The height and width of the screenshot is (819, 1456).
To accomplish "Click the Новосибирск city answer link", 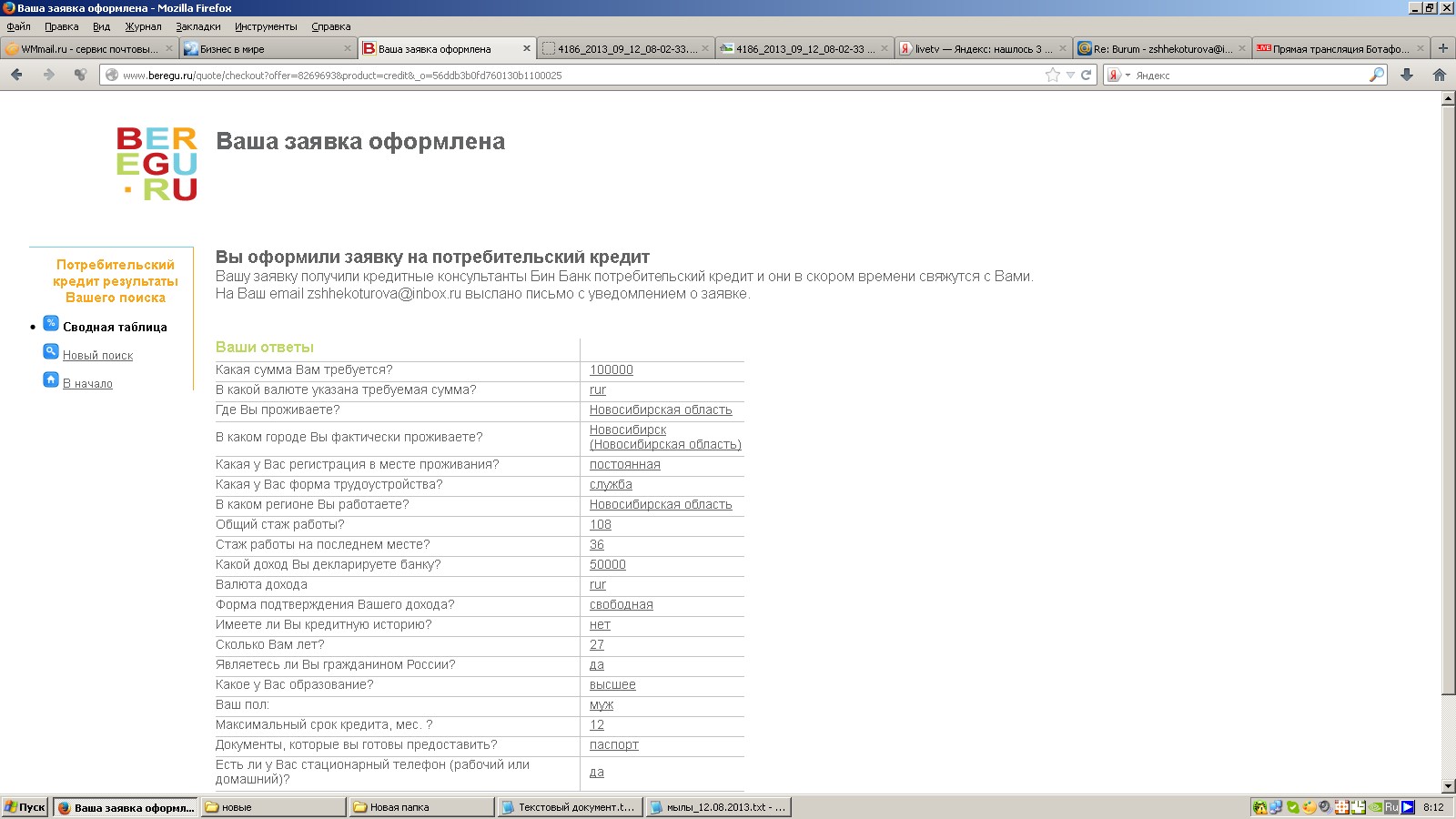I will tap(665, 437).
